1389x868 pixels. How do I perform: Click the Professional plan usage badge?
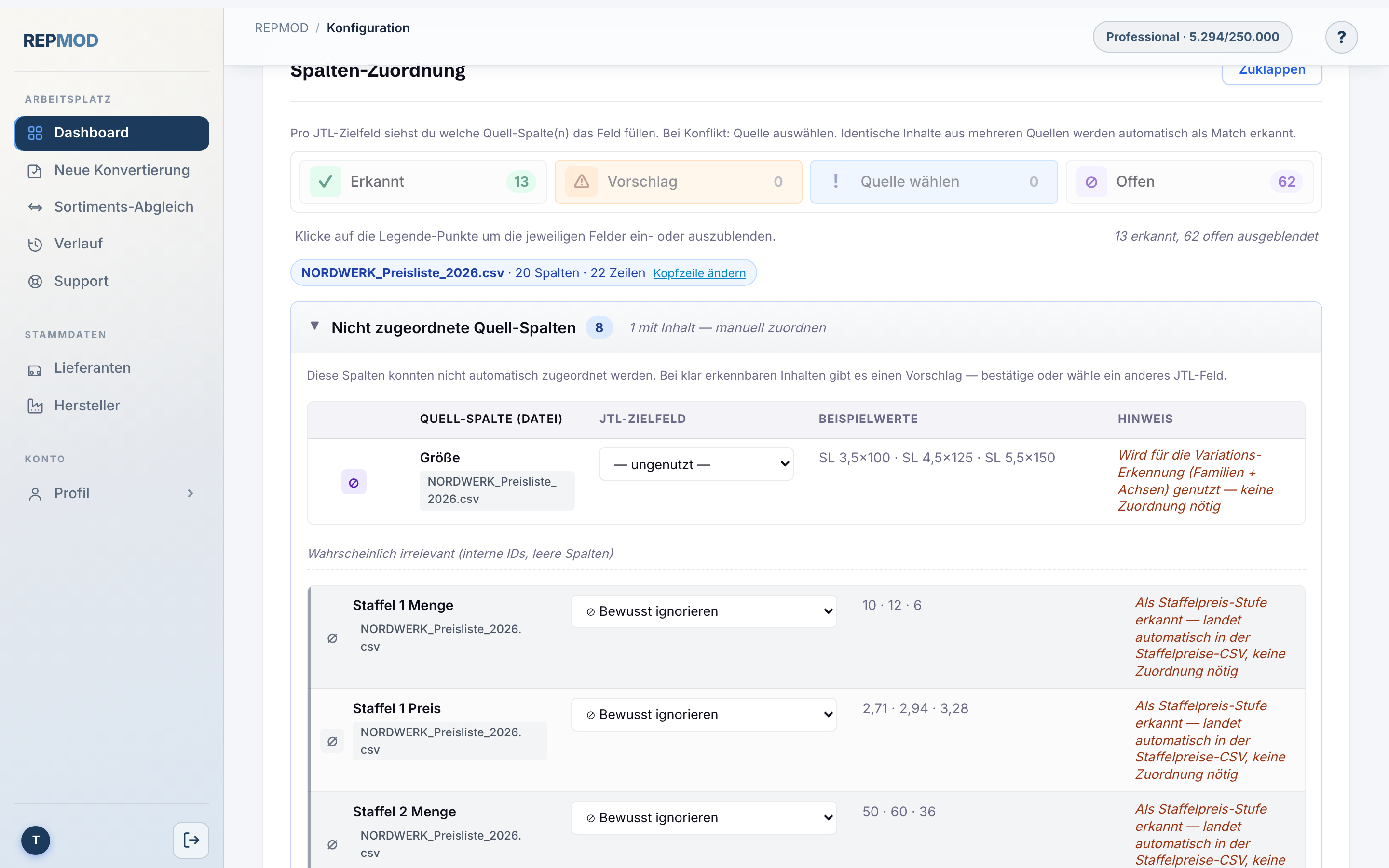tap(1192, 37)
